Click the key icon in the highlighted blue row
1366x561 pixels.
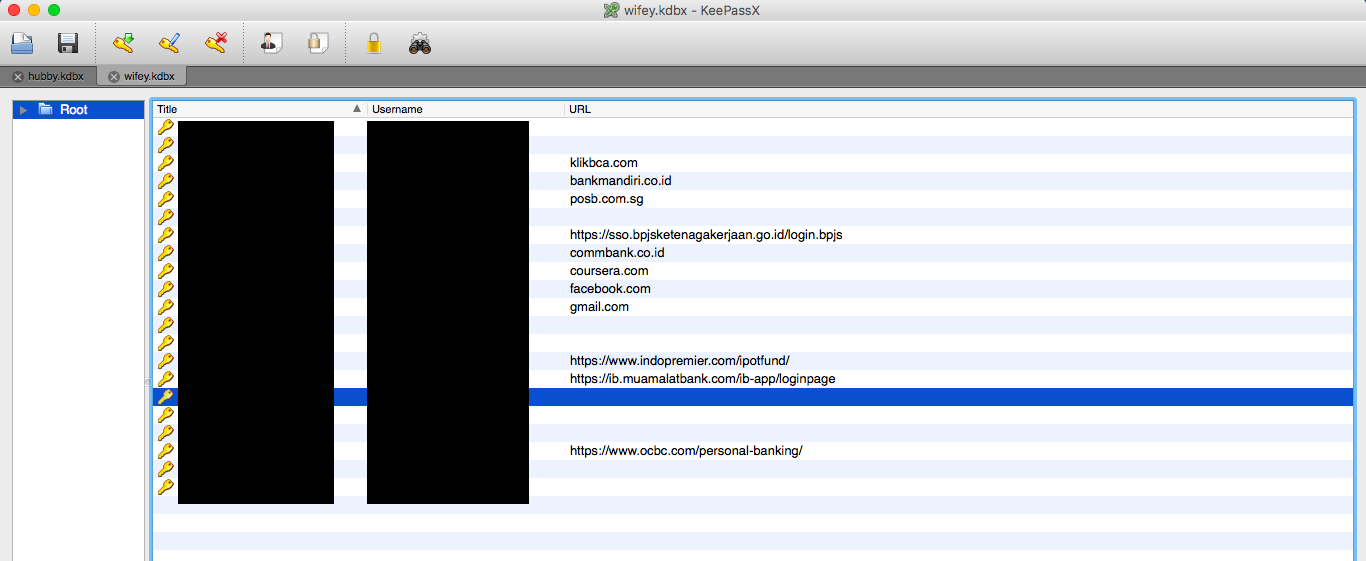pyautogui.click(x=166, y=397)
